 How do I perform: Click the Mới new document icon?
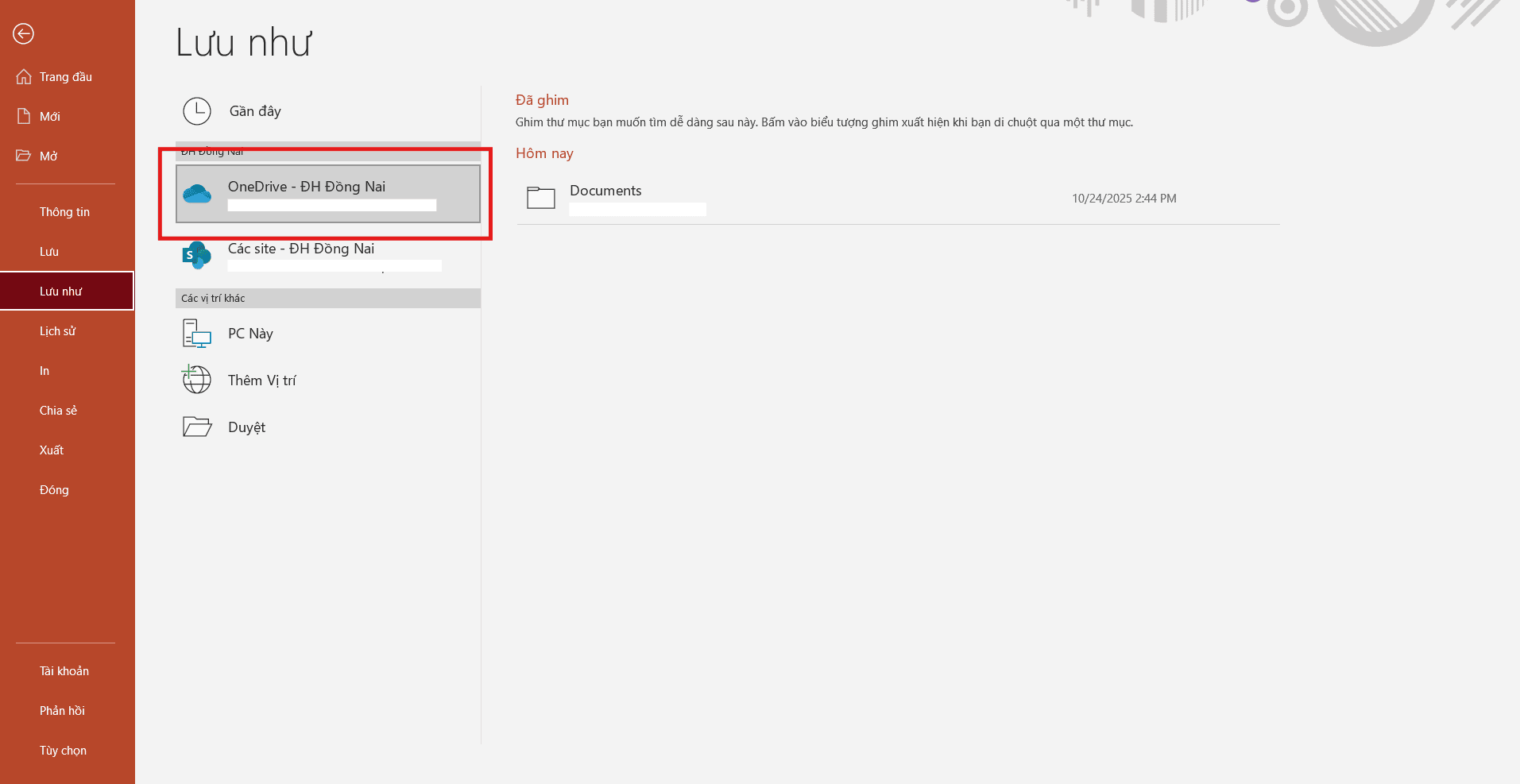pos(24,117)
